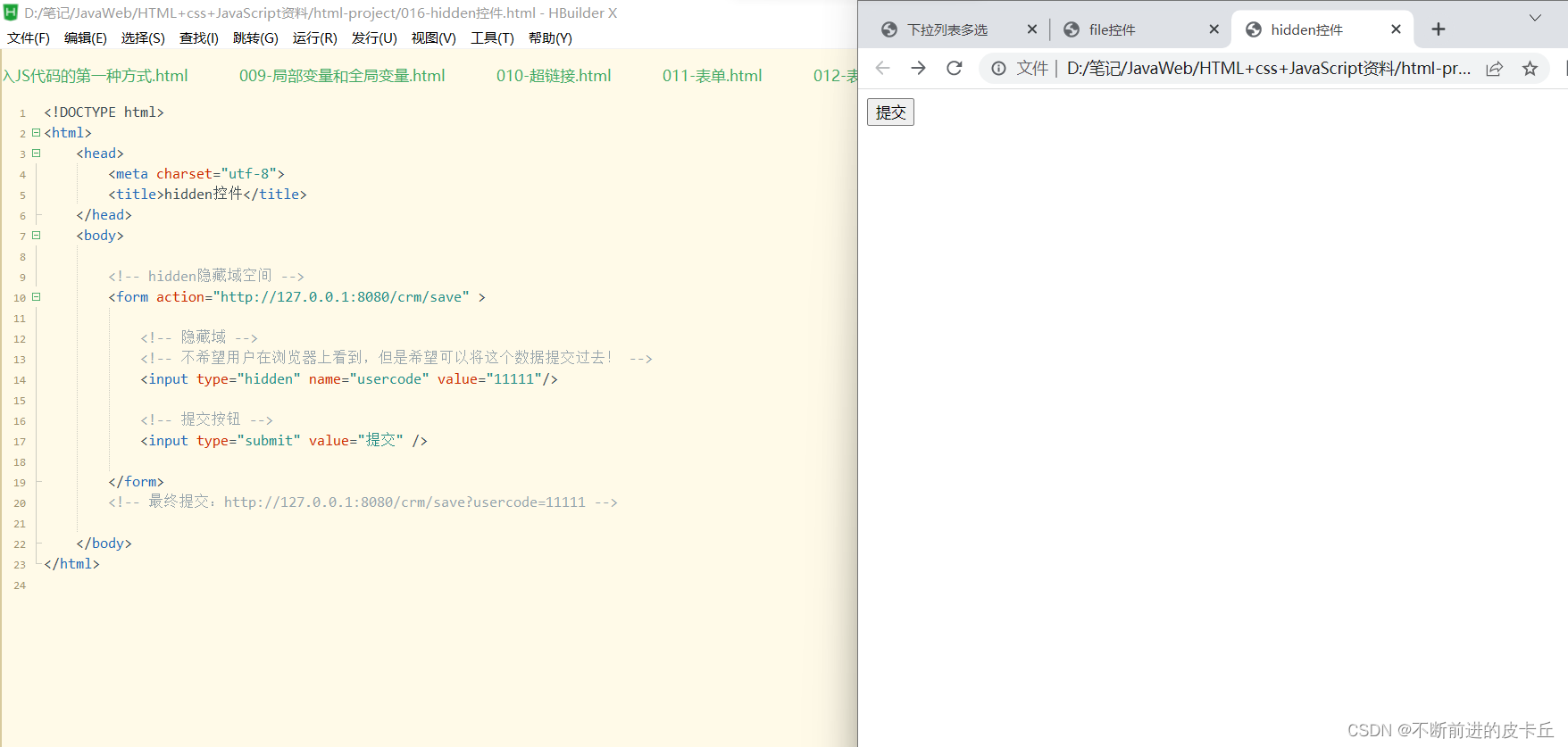This screenshot has height=747, width=1568.
Task: Open the 文件(F) menu
Action: pyautogui.click(x=29, y=37)
